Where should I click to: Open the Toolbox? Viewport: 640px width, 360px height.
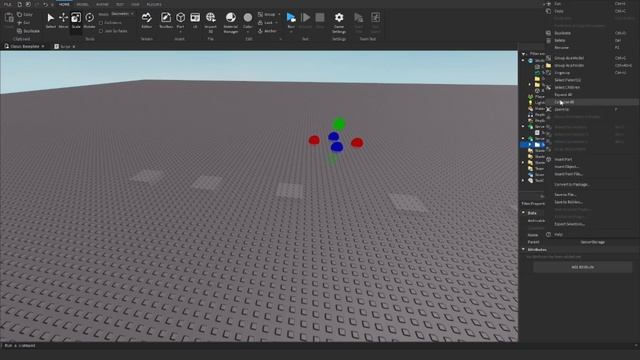pos(166,20)
